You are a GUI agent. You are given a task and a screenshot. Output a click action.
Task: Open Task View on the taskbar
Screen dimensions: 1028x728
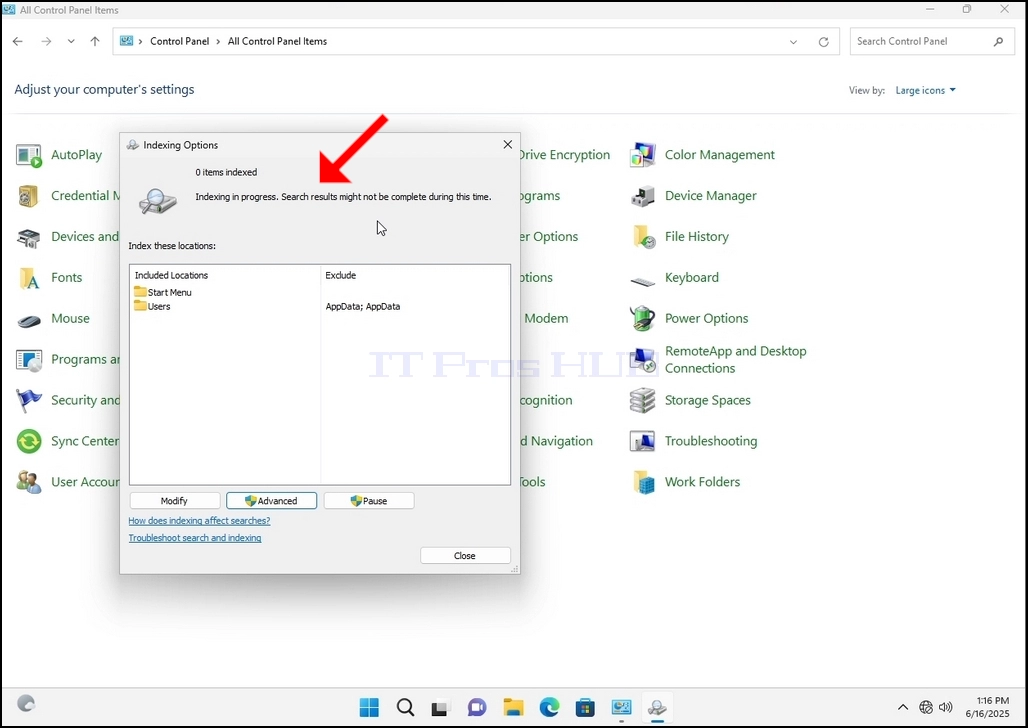click(441, 708)
